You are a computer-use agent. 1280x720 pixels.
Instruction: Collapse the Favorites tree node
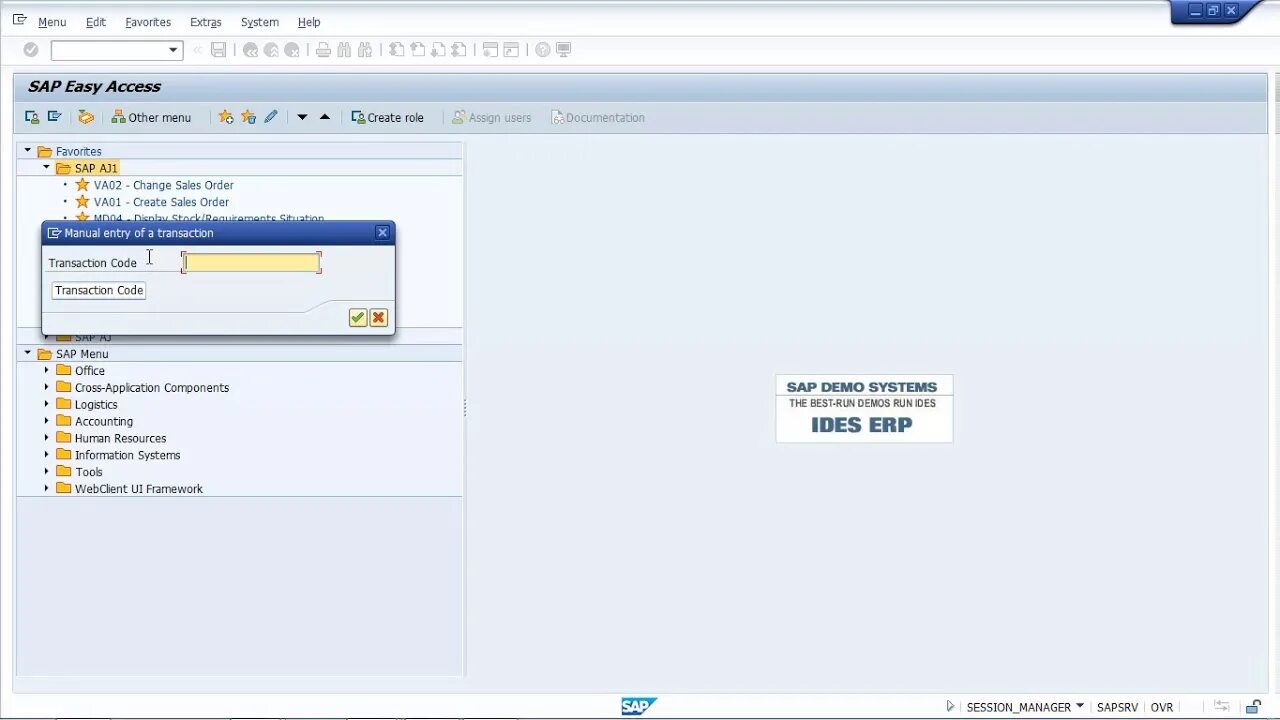pos(28,151)
